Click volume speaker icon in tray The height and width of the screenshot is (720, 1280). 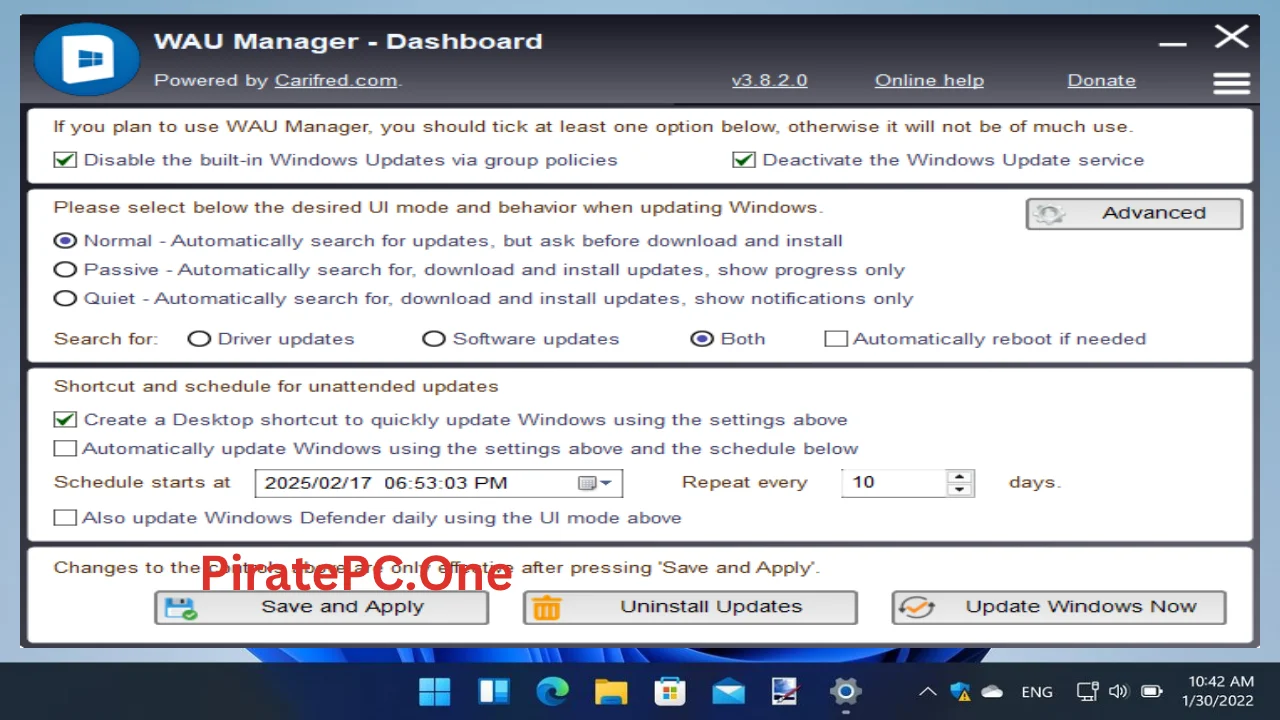tap(1119, 691)
